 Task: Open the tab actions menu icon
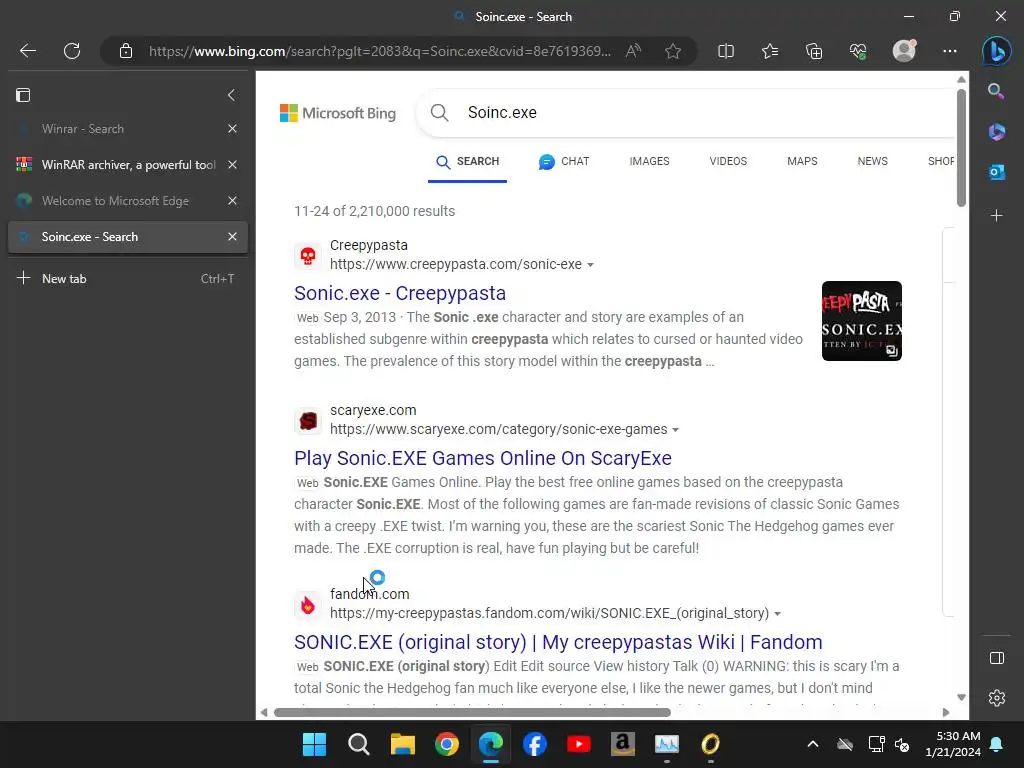(x=23, y=95)
